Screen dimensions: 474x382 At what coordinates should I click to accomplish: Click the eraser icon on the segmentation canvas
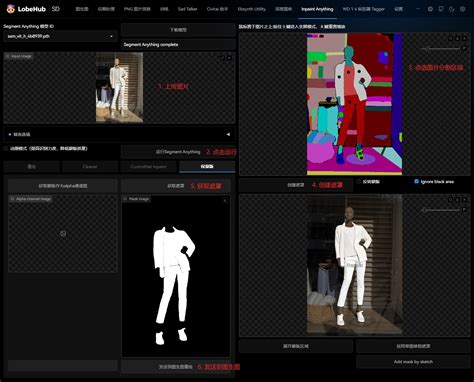point(457,39)
